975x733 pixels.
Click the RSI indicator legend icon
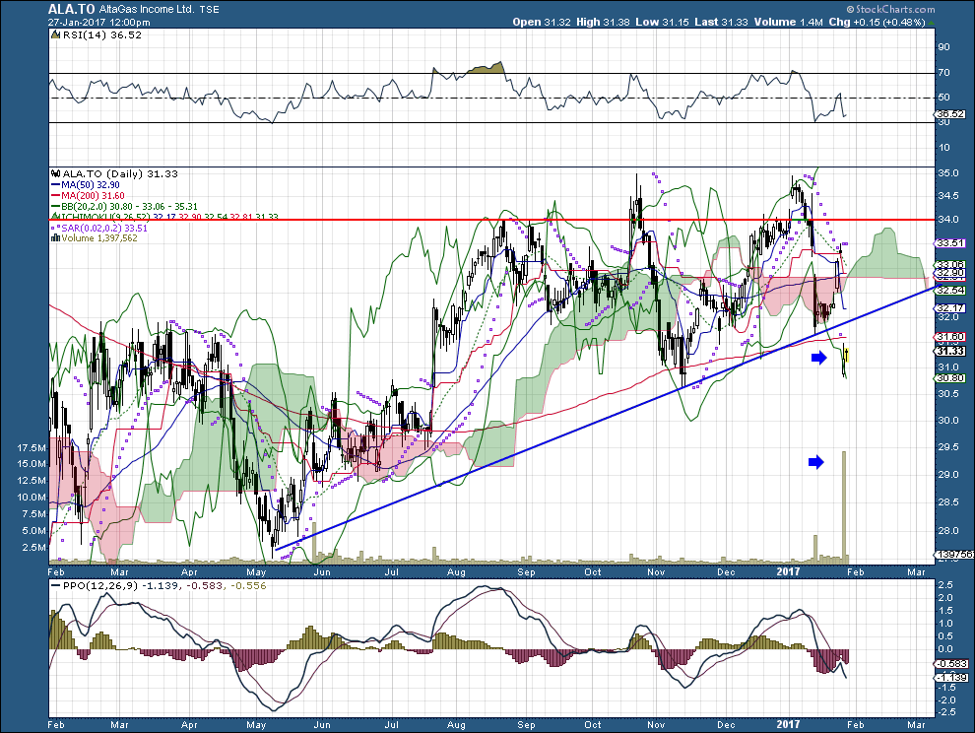[x=56, y=35]
